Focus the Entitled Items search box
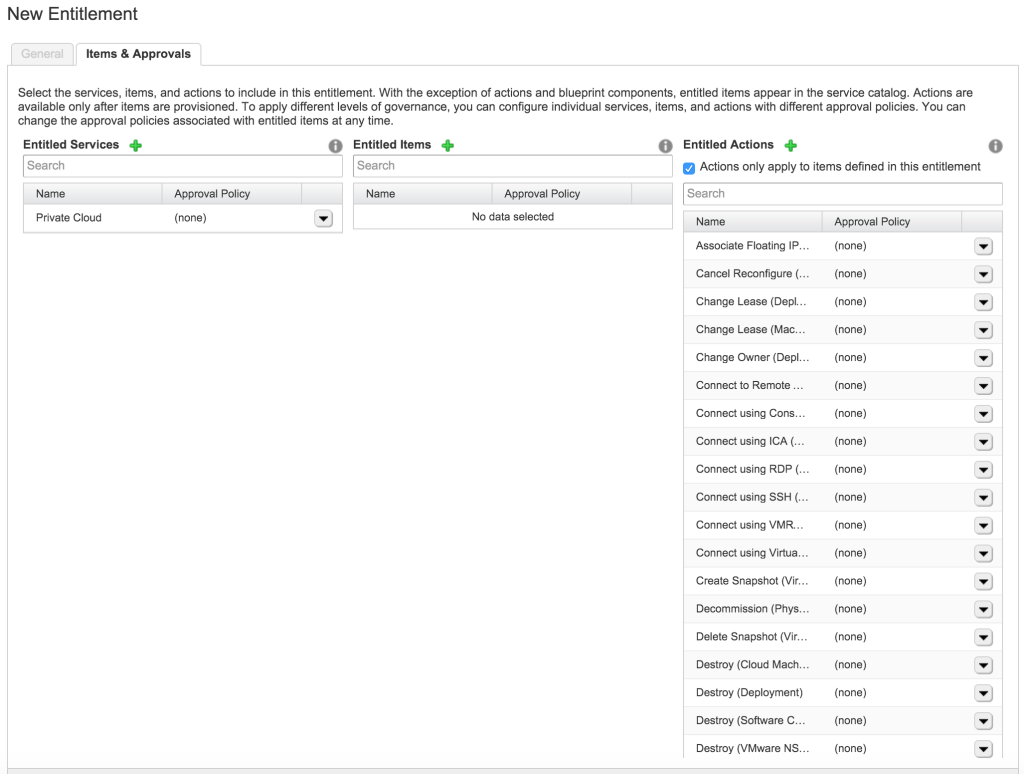Viewport: 1024px width, 774px height. (512, 166)
